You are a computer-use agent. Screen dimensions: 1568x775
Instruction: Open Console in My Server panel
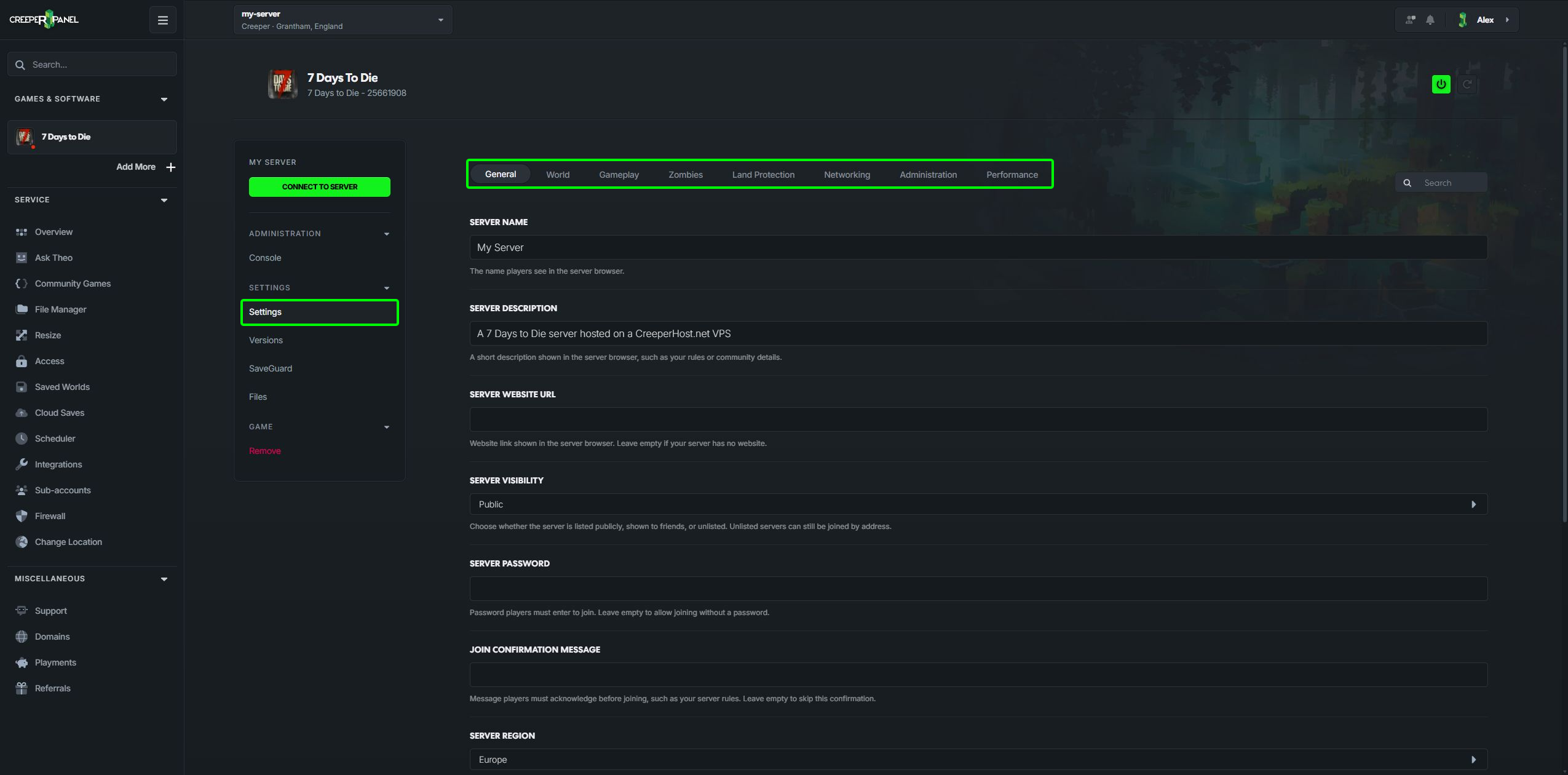pos(265,258)
